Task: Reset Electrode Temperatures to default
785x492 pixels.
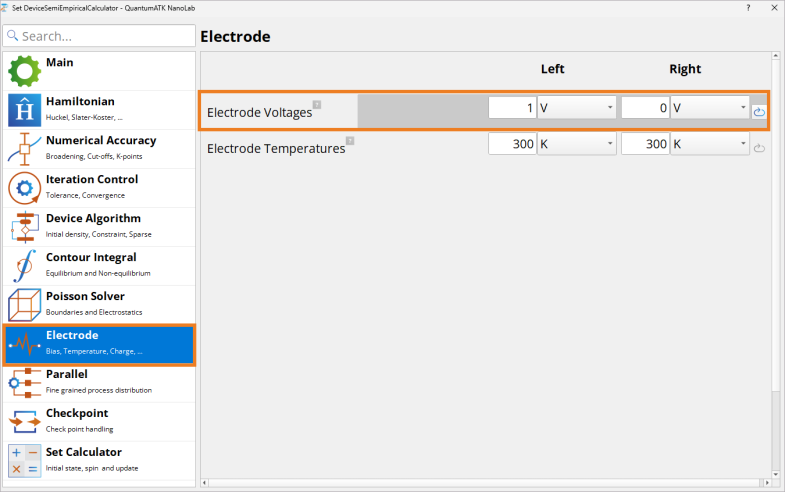Action: tap(759, 148)
